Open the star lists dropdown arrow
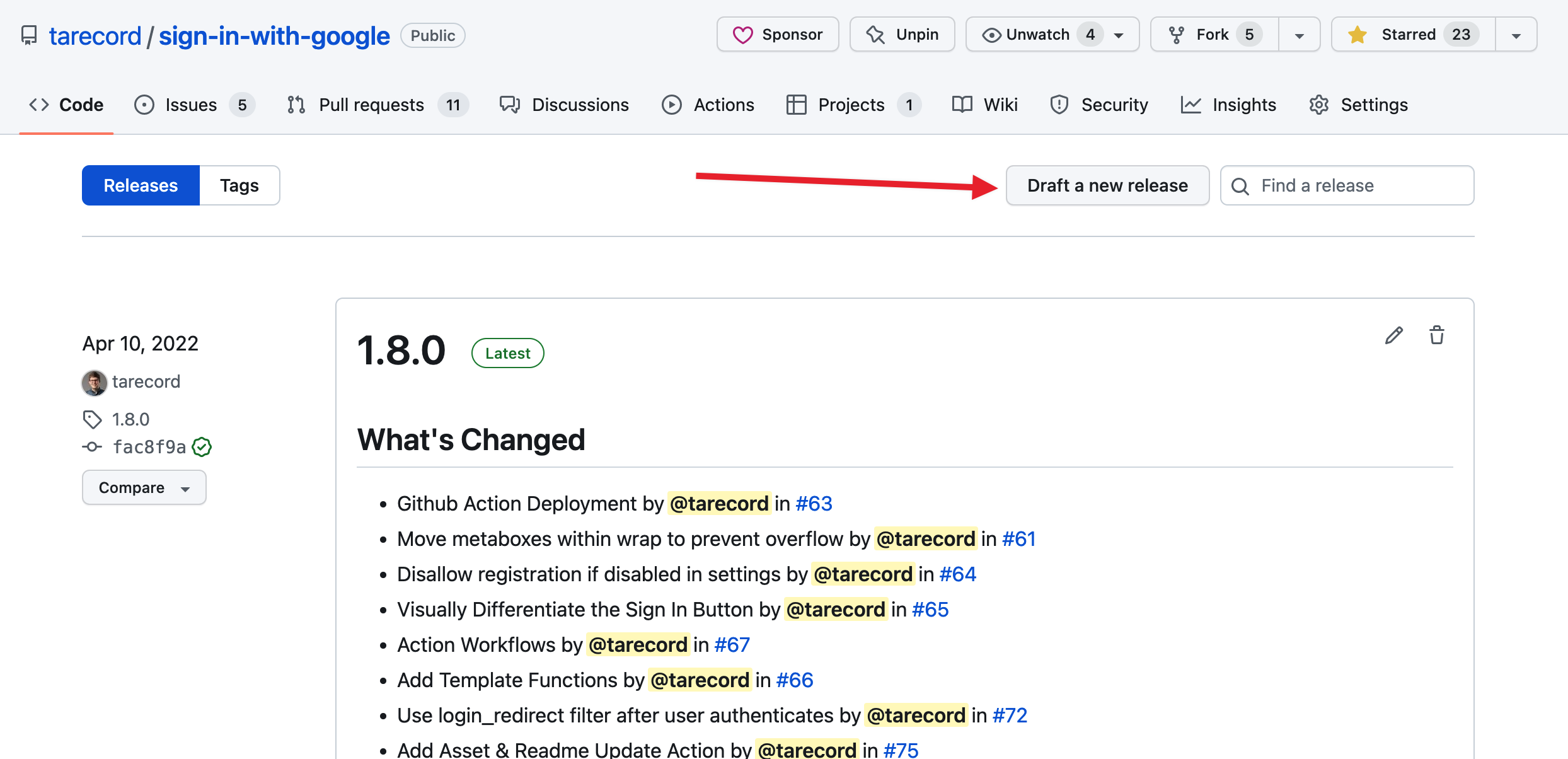The height and width of the screenshot is (759, 1568). pyautogui.click(x=1516, y=35)
